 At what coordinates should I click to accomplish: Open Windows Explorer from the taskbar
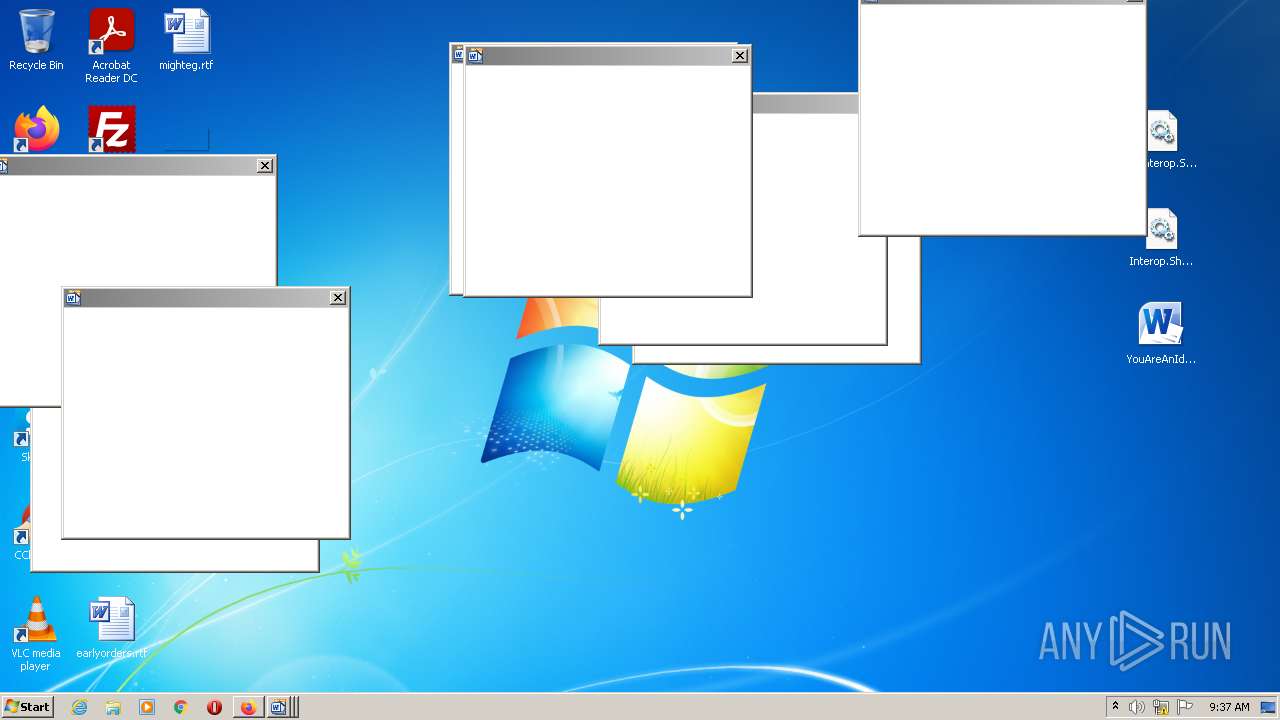pyautogui.click(x=113, y=707)
